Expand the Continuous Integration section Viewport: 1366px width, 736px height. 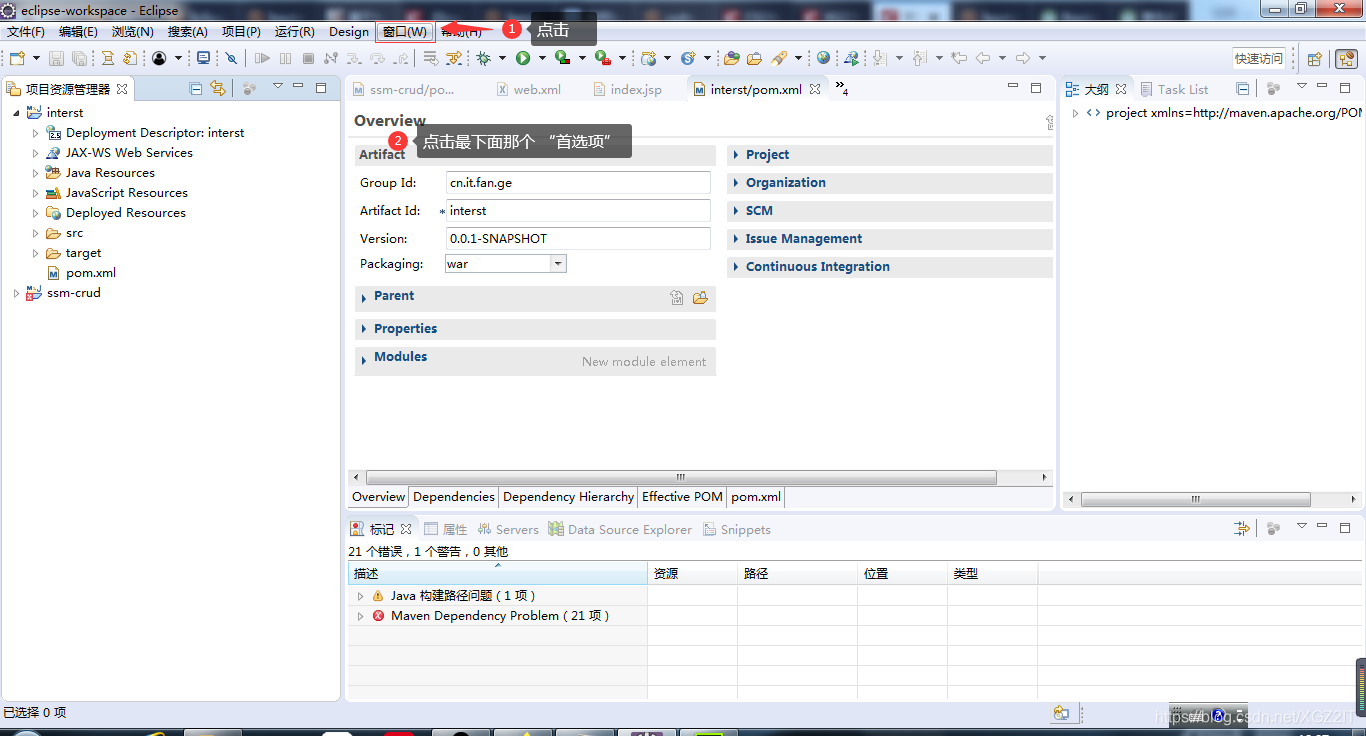click(736, 267)
